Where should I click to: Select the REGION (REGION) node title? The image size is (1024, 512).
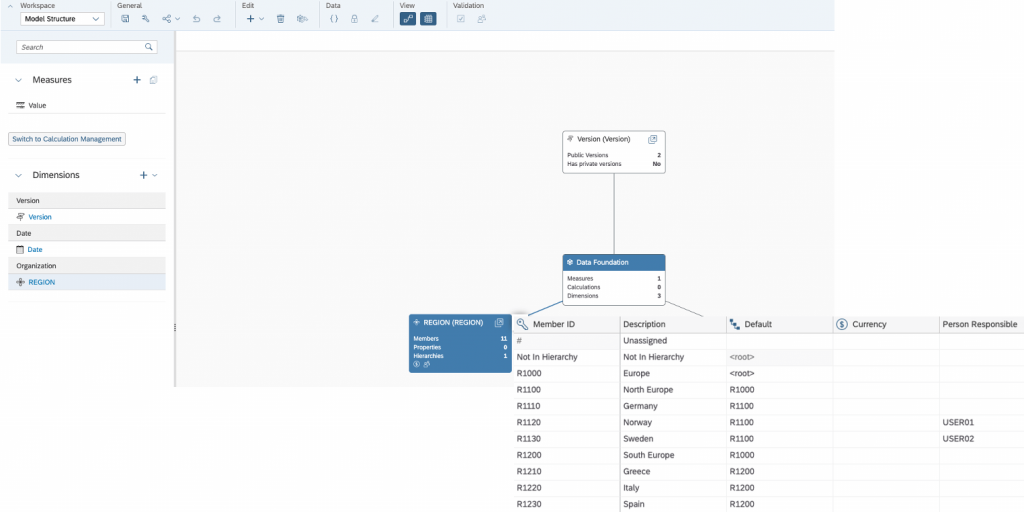pyautogui.click(x=453, y=323)
